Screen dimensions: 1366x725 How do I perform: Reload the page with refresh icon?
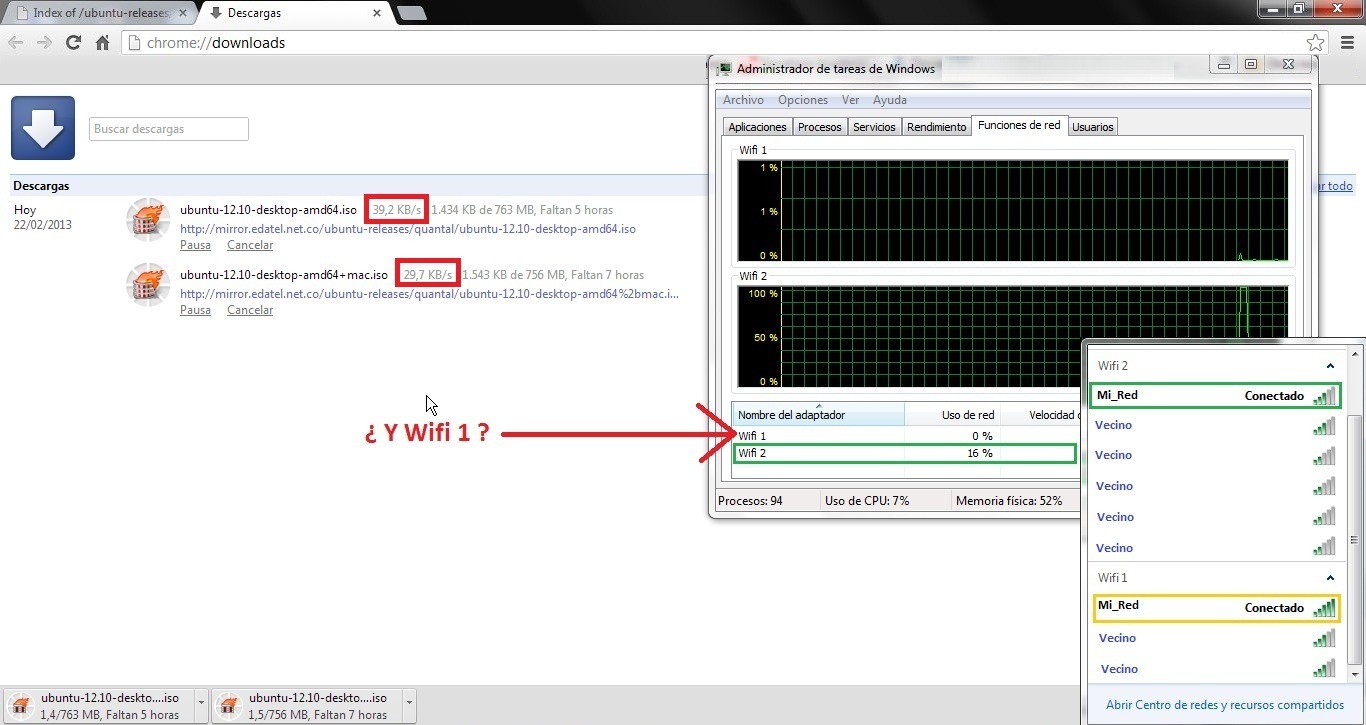pyautogui.click(x=73, y=43)
